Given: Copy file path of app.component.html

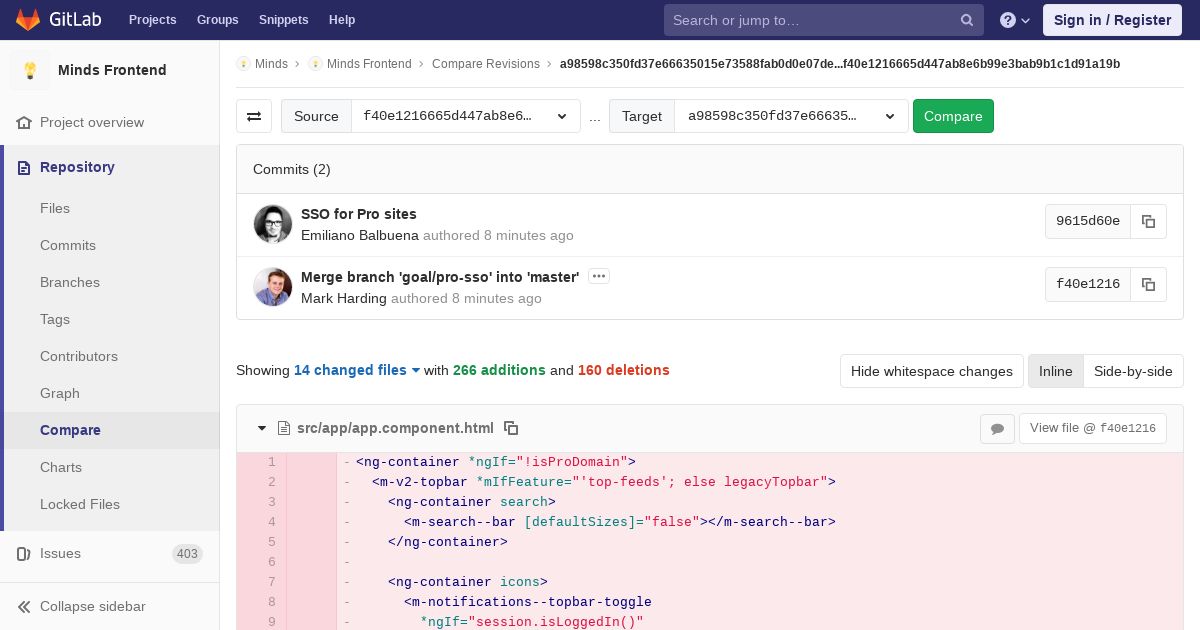Looking at the screenshot, I should click(511, 428).
